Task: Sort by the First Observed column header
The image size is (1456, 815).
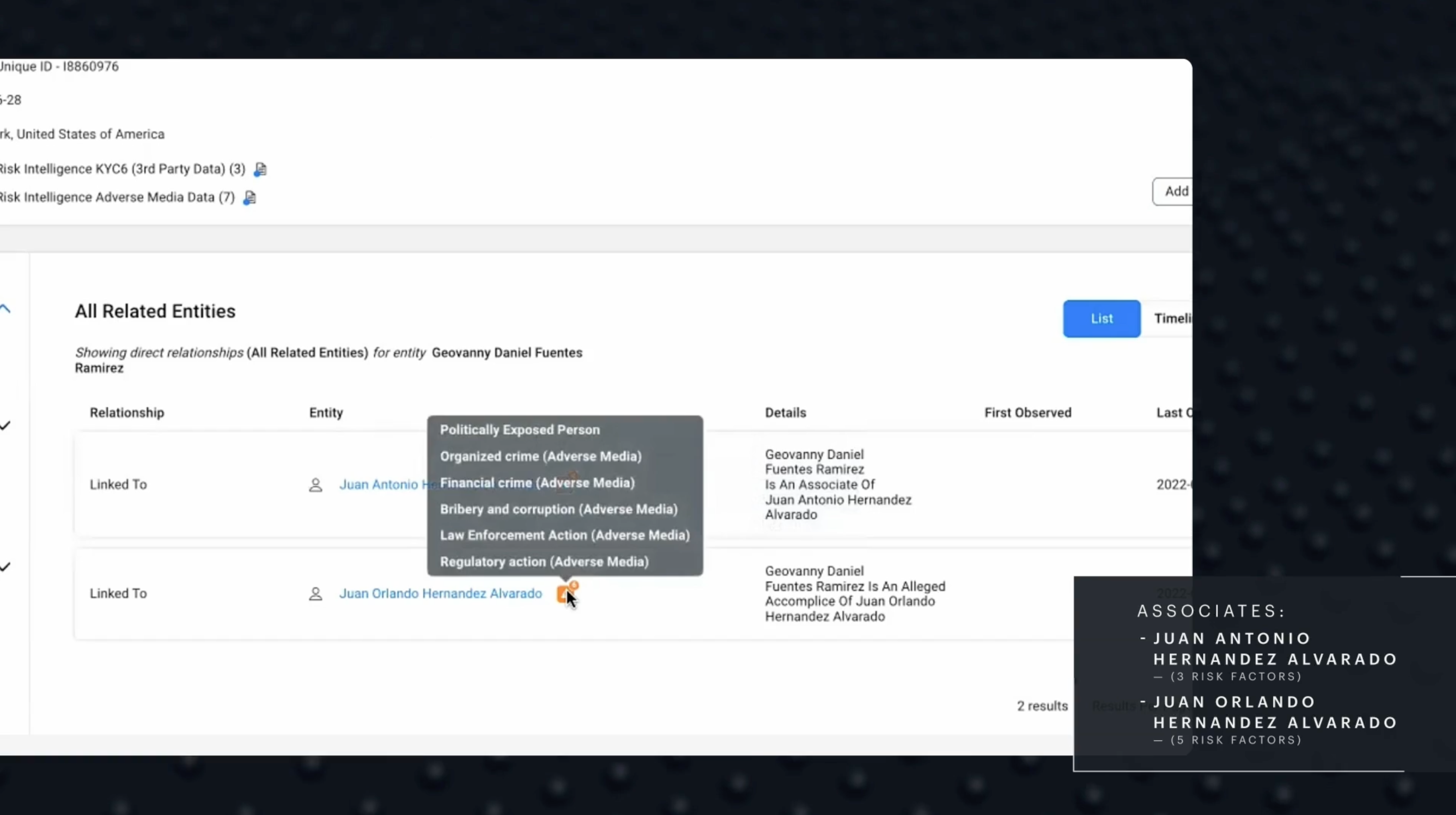Action: [x=1028, y=413]
